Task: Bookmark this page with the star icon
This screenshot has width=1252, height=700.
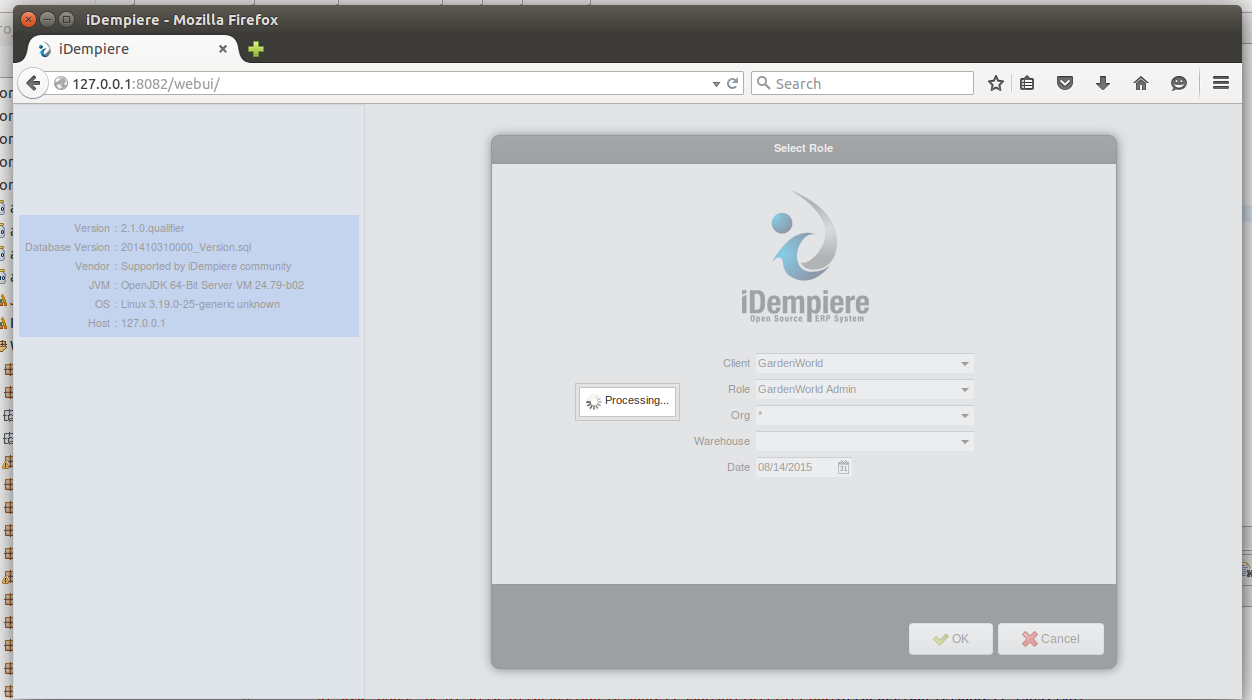Action: (995, 84)
